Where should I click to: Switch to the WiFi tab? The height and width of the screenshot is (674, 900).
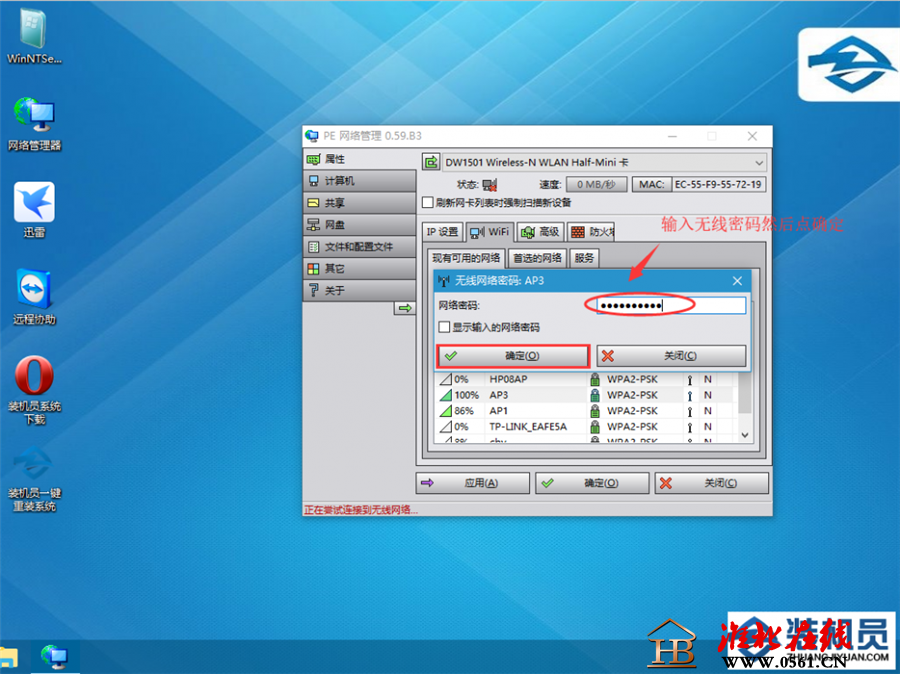click(490, 232)
